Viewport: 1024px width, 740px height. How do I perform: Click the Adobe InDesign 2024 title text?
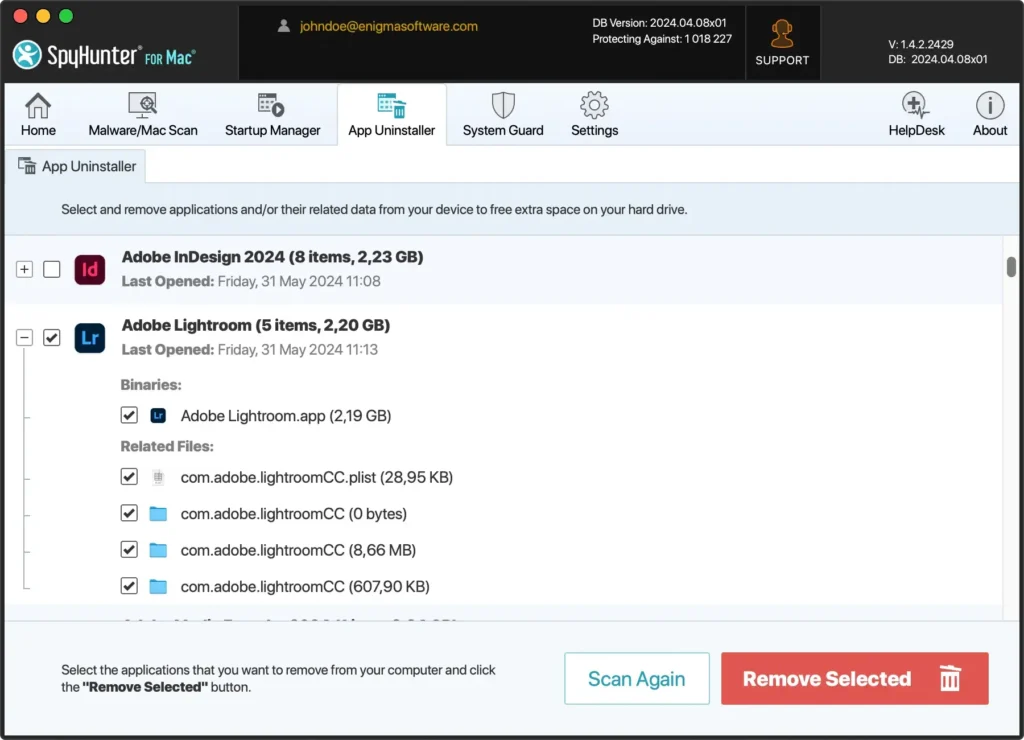(x=272, y=257)
